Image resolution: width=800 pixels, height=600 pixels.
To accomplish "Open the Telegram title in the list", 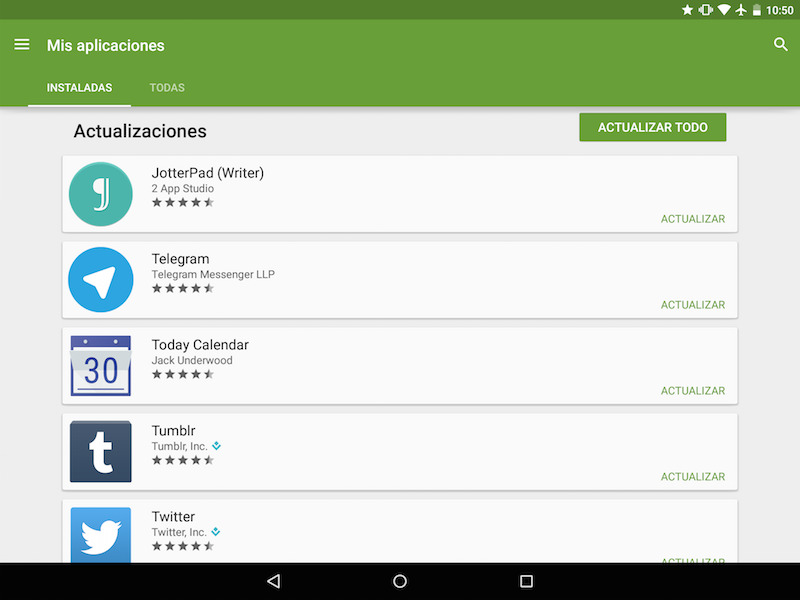I will point(180,259).
